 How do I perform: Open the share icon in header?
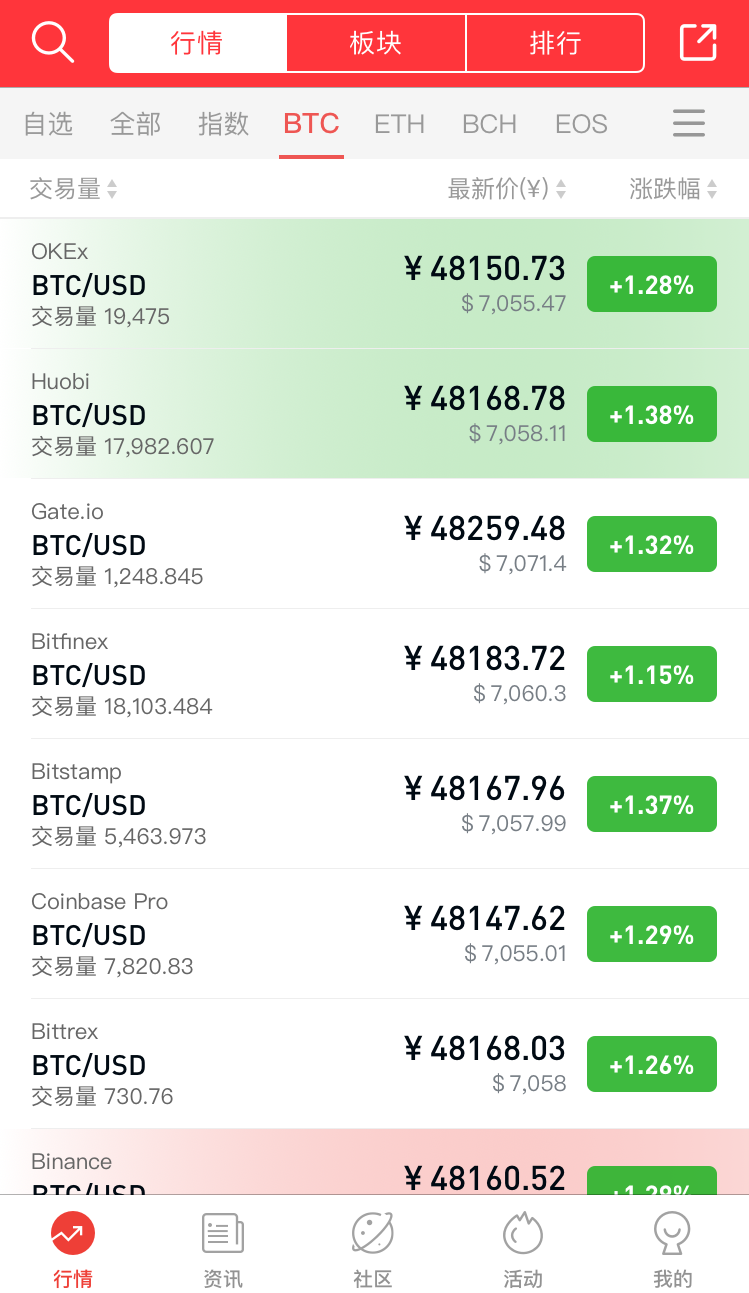point(698,42)
